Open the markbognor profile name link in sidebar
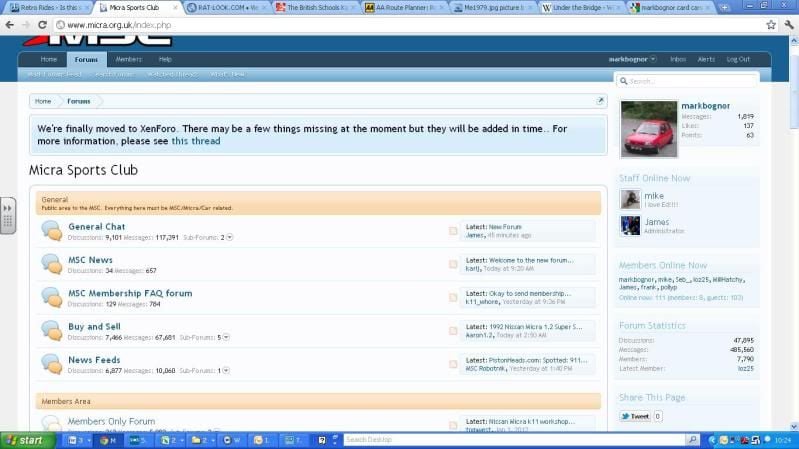799x449 pixels. pyautogui.click(x=706, y=105)
